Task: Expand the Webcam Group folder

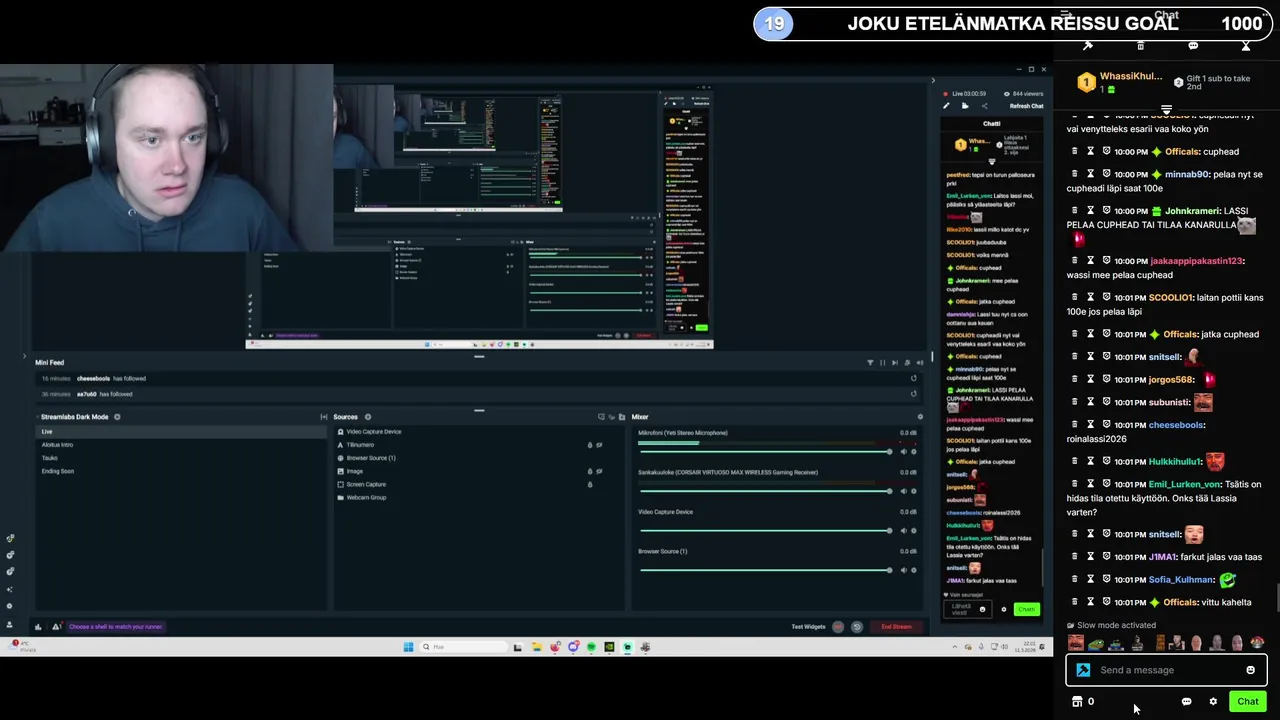Action: coord(341,497)
